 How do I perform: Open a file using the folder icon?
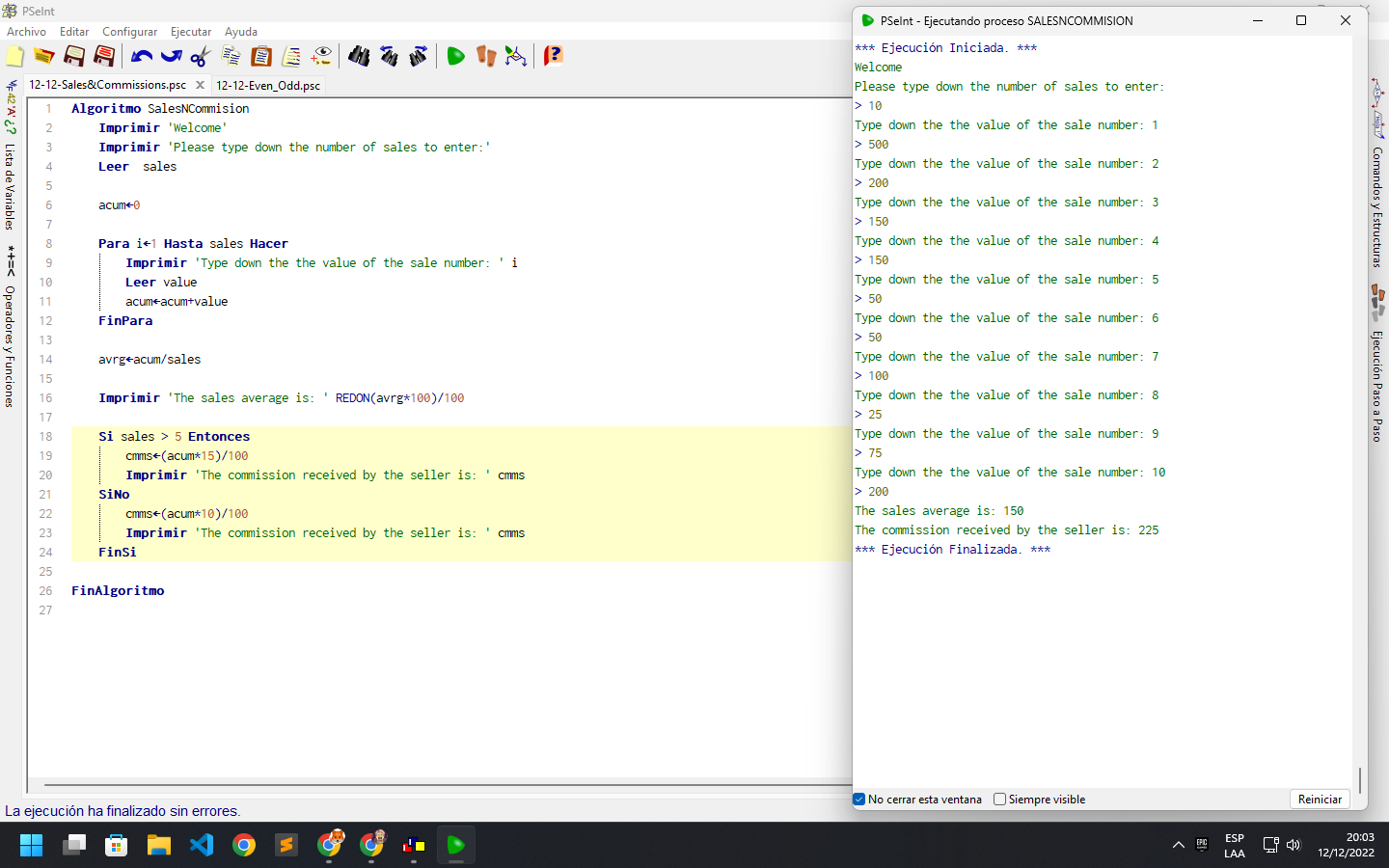point(43,56)
